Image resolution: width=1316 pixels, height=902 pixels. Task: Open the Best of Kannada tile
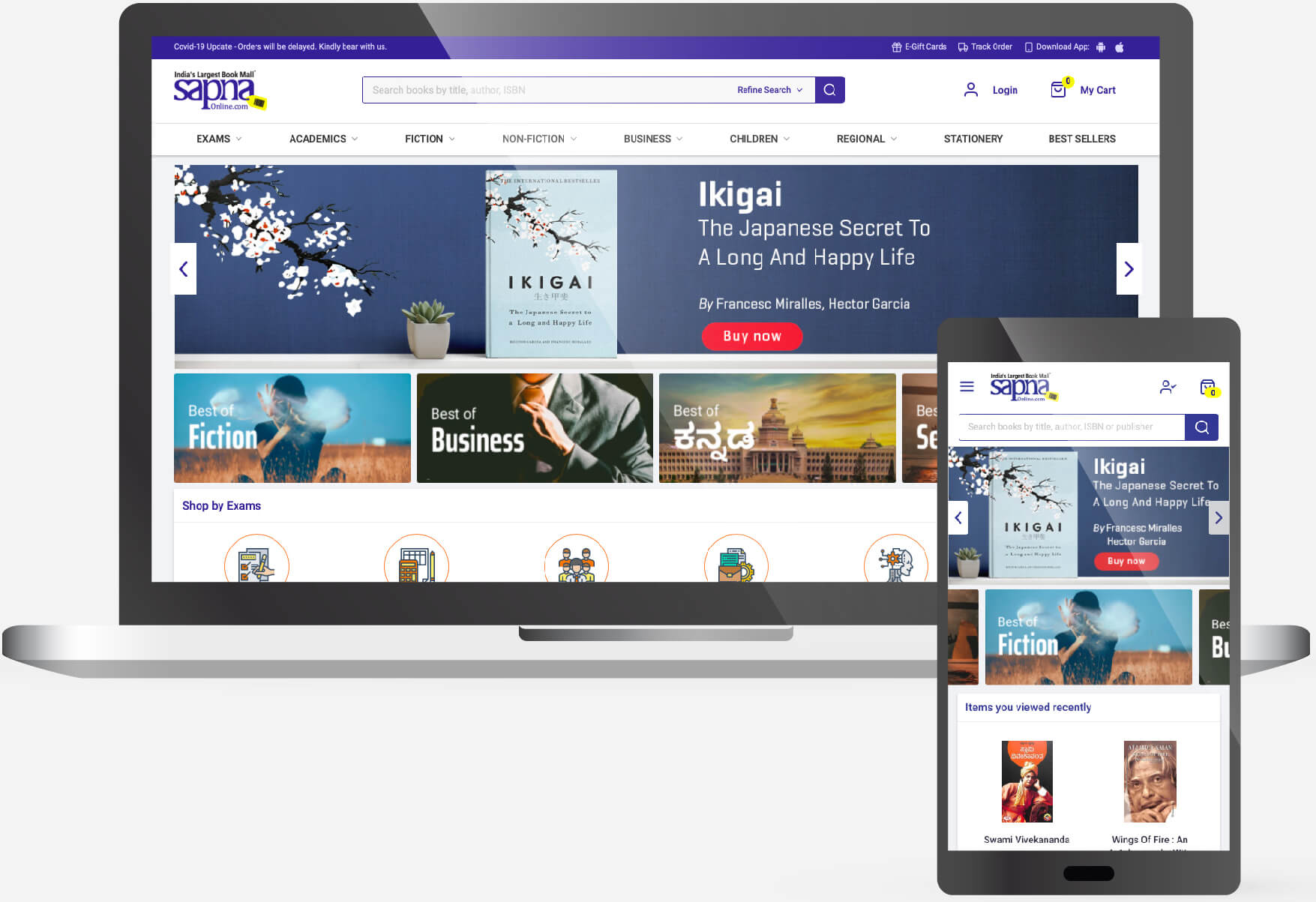tap(778, 428)
